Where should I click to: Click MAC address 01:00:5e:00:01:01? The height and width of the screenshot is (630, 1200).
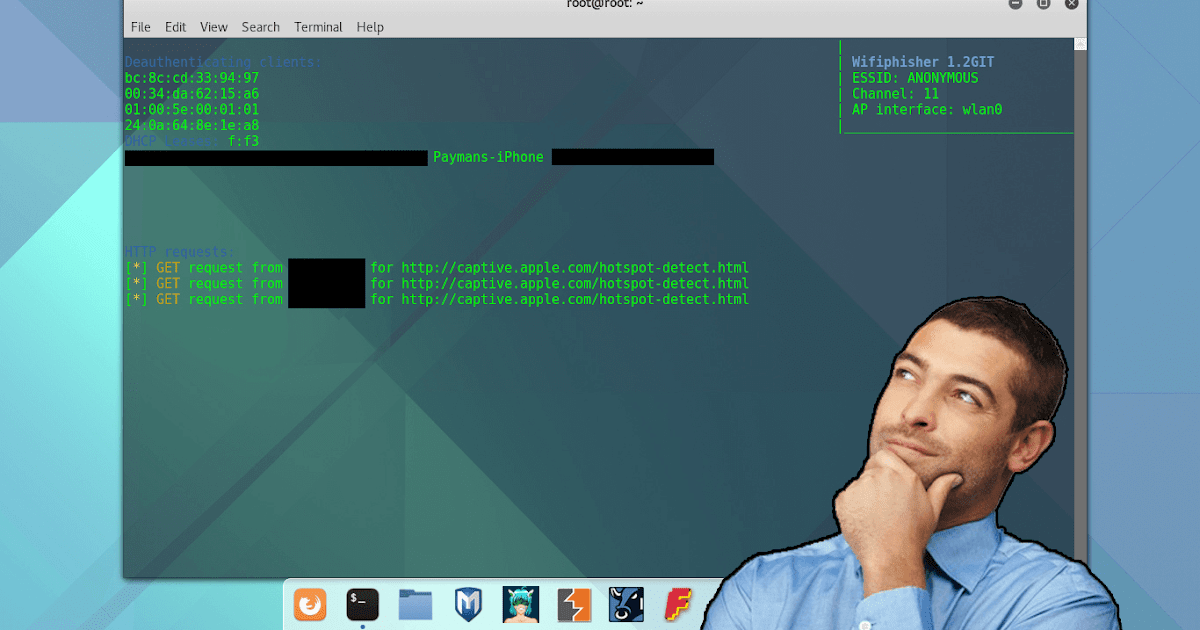pos(192,110)
